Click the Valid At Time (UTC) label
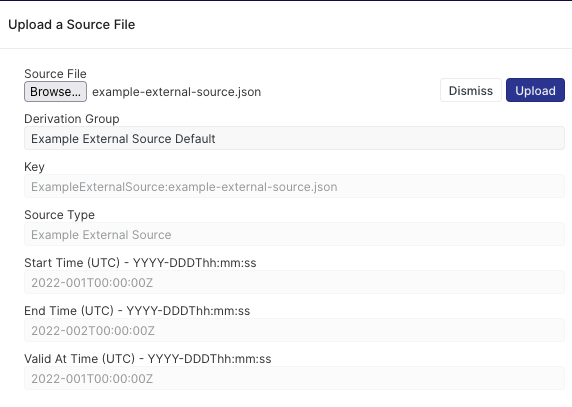 (148, 359)
